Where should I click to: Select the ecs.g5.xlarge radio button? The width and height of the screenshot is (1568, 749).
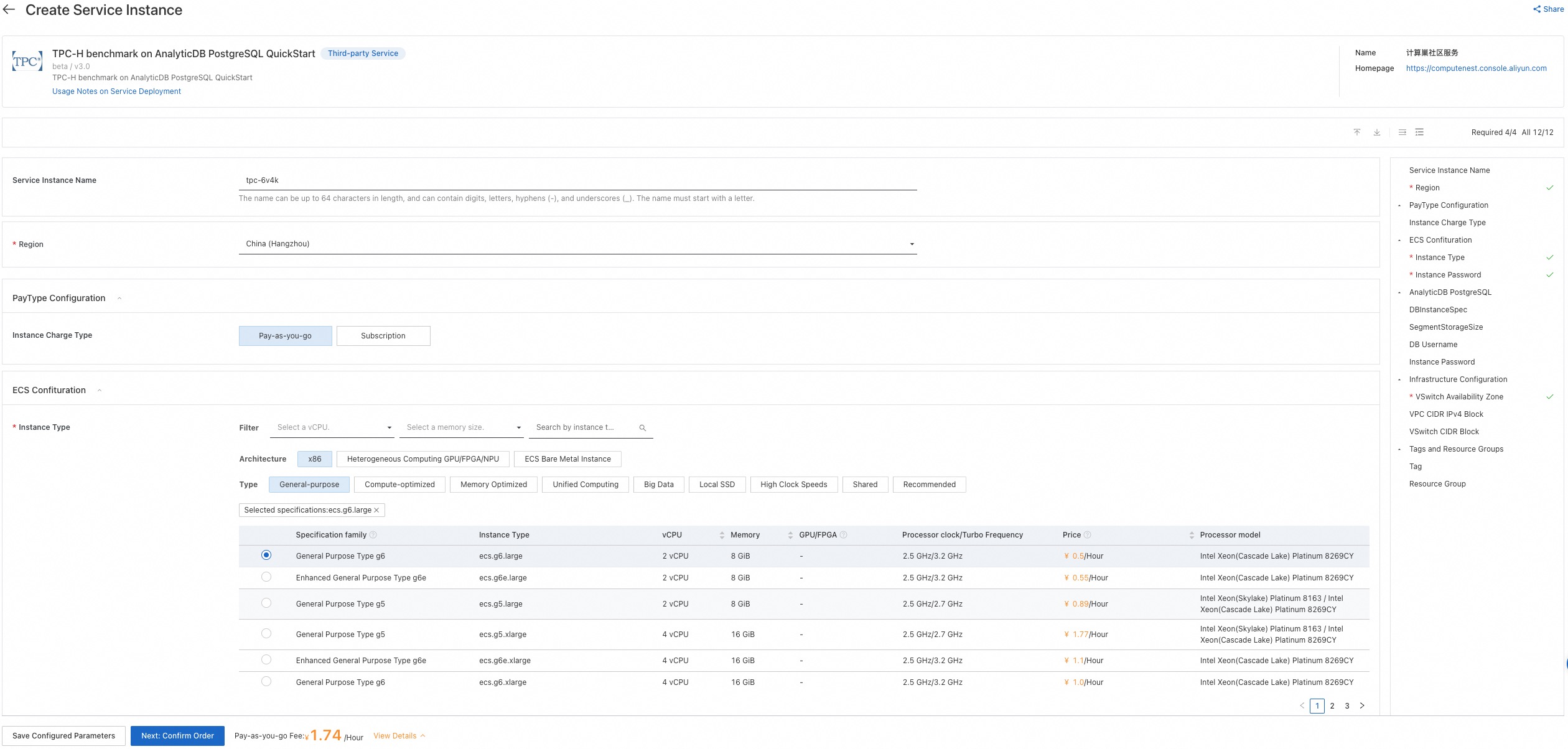point(266,633)
